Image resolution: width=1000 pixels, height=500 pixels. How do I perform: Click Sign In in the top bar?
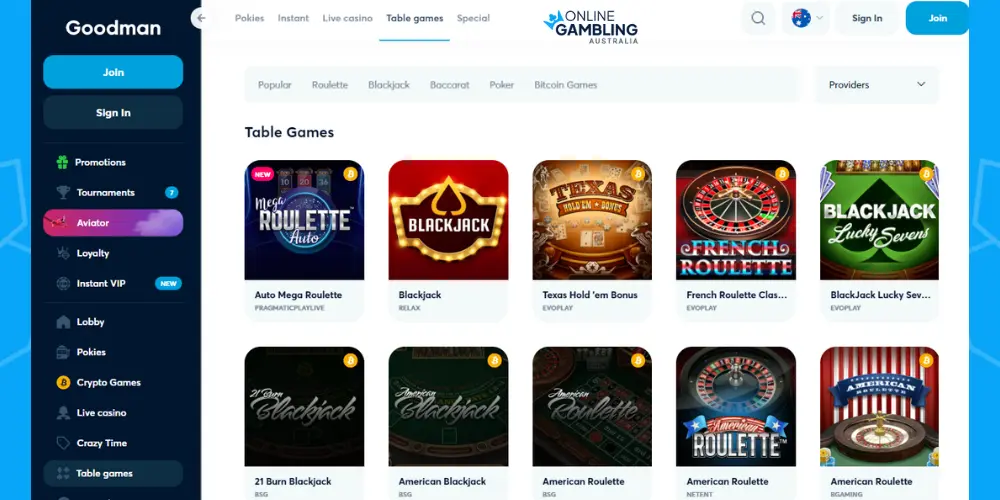pyautogui.click(x=867, y=18)
